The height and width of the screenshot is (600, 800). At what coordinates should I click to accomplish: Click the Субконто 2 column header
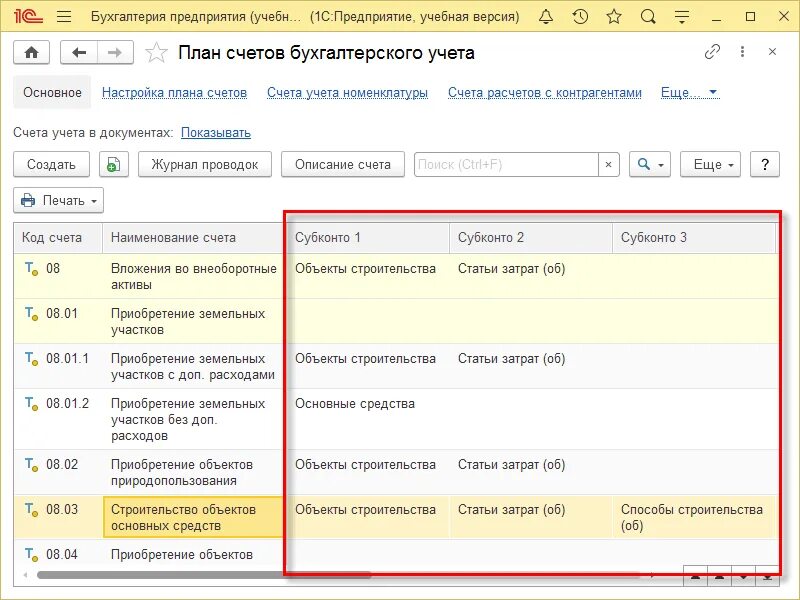(x=531, y=238)
